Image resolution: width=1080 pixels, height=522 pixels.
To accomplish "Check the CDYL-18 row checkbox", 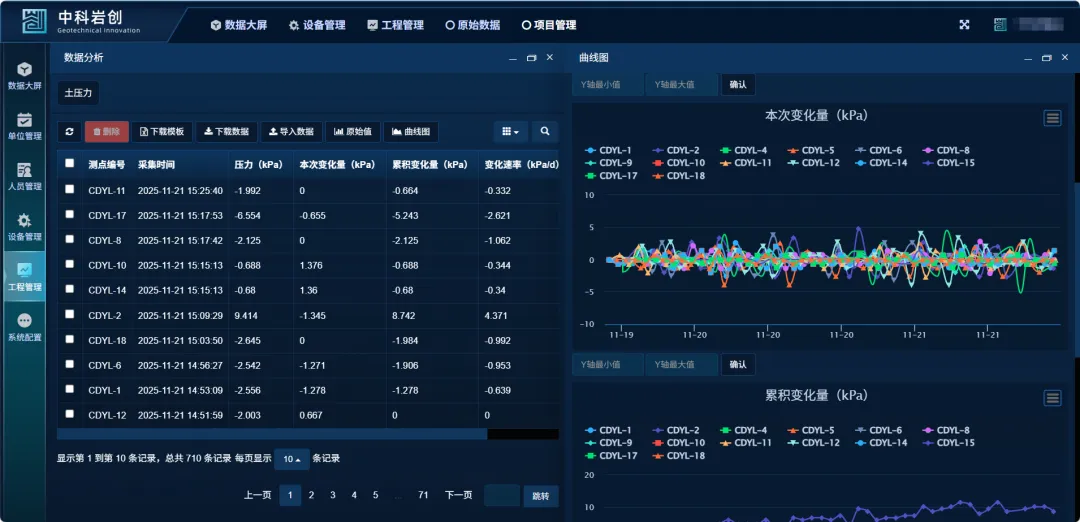I will 69,339.
